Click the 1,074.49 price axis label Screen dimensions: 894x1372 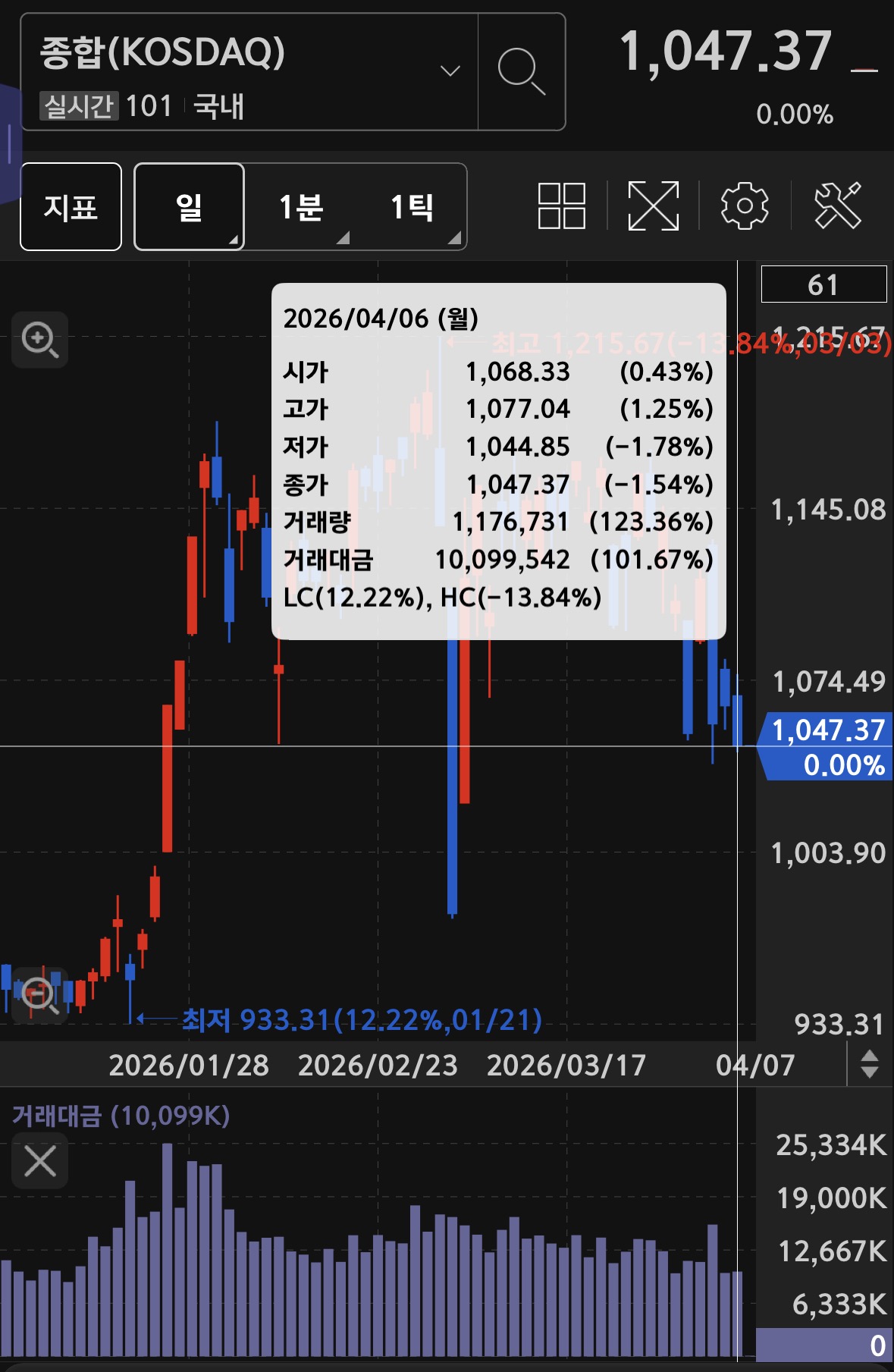[x=828, y=681]
